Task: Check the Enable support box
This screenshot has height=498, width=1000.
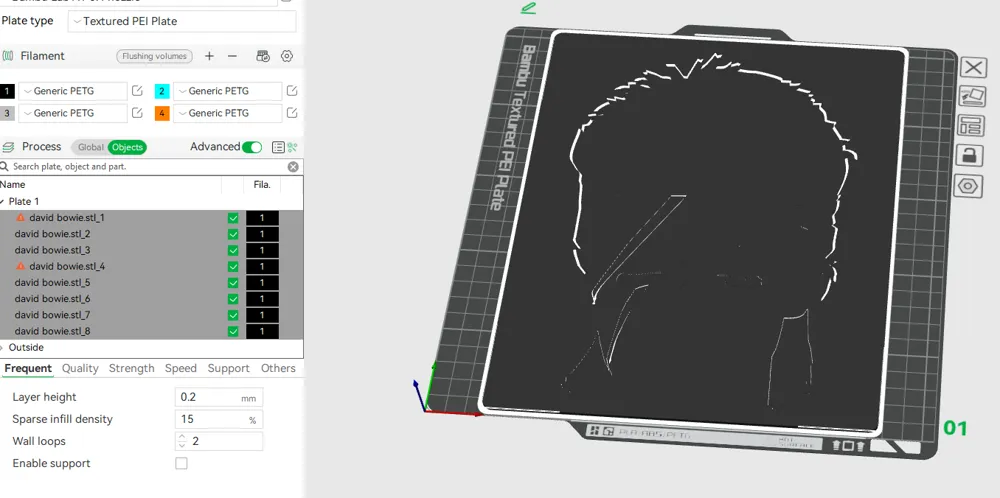Action: pyautogui.click(x=181, y=464)
